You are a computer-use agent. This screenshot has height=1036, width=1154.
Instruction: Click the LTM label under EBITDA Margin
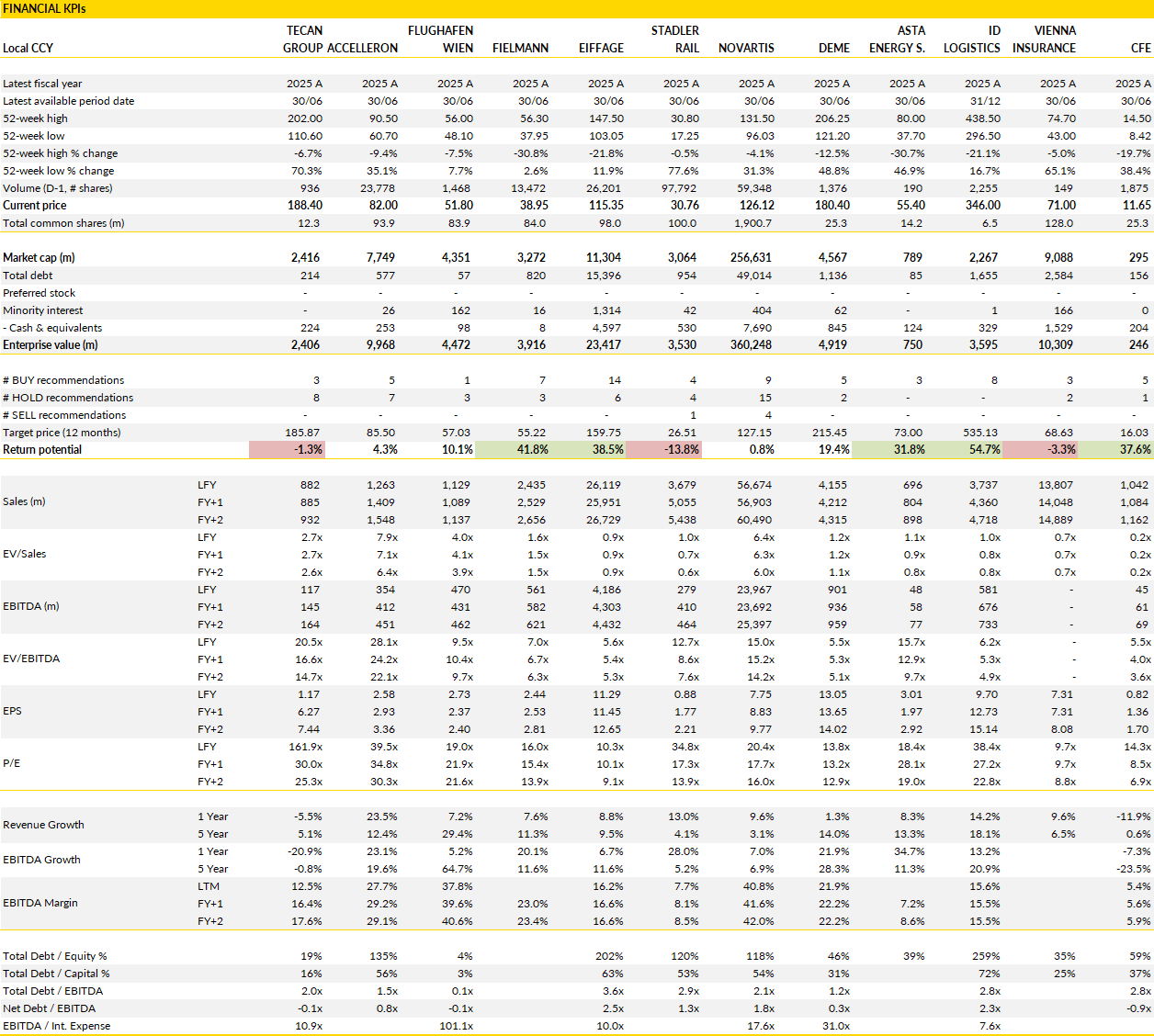tap(209, 886)
